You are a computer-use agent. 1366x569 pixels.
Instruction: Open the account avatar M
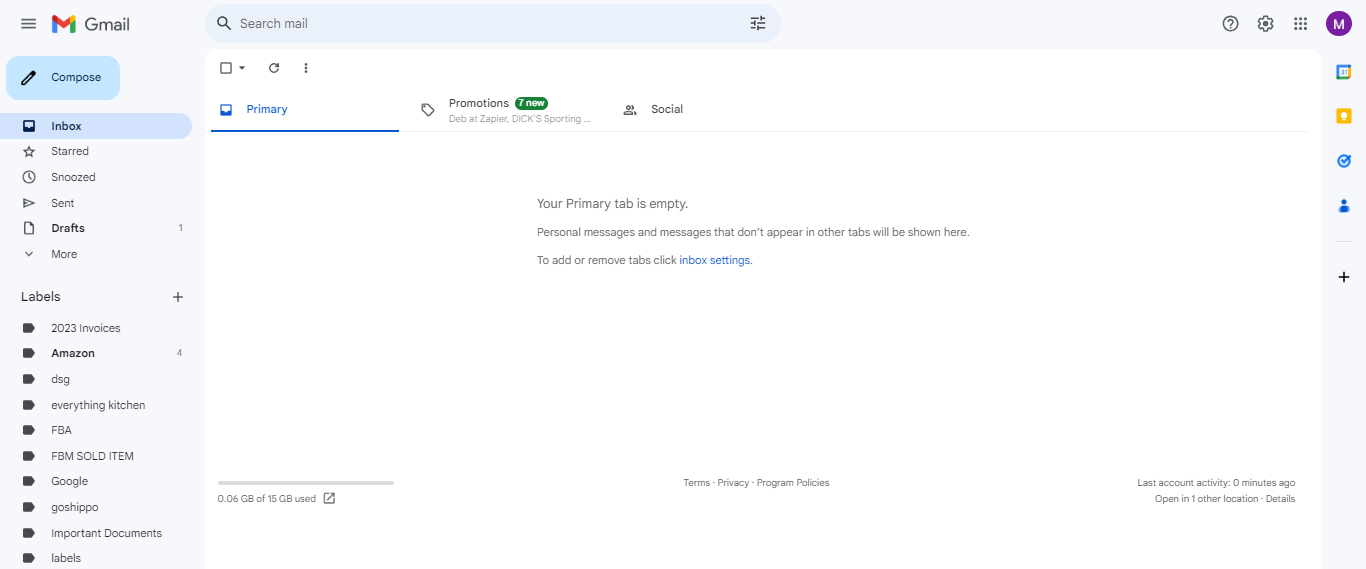tap(1339, 24)
